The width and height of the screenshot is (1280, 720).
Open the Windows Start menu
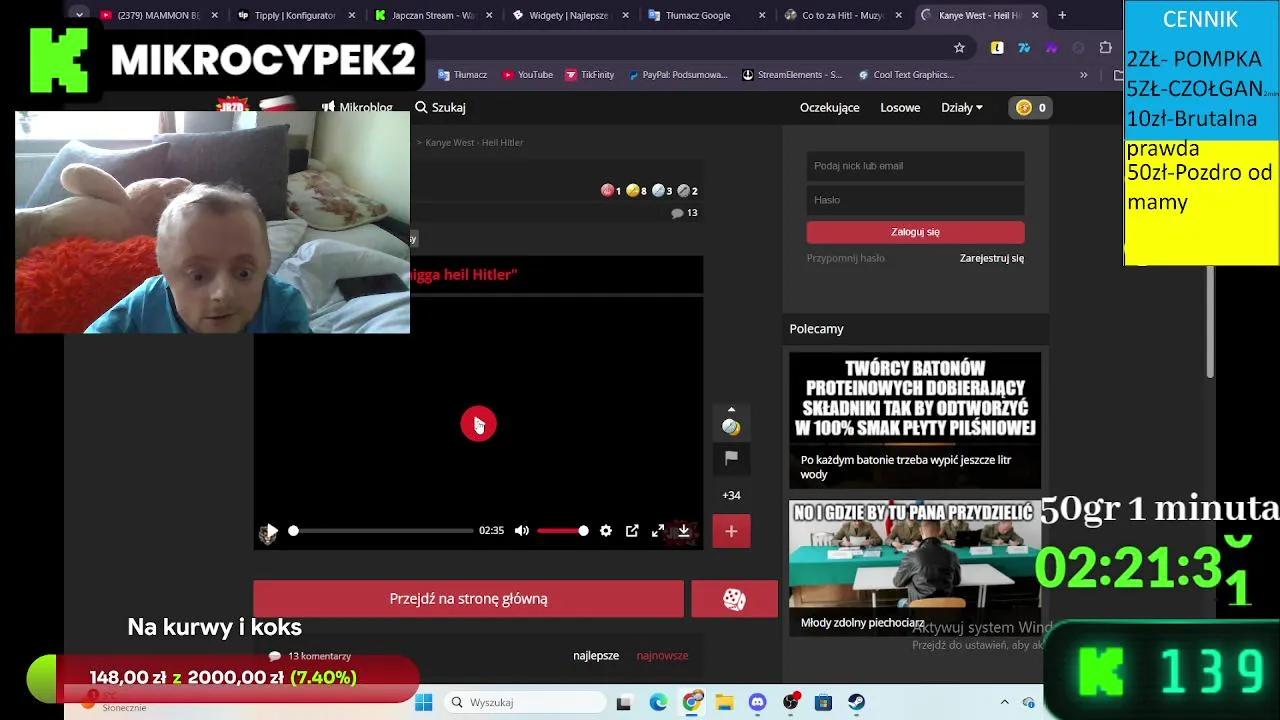point(423,702)
